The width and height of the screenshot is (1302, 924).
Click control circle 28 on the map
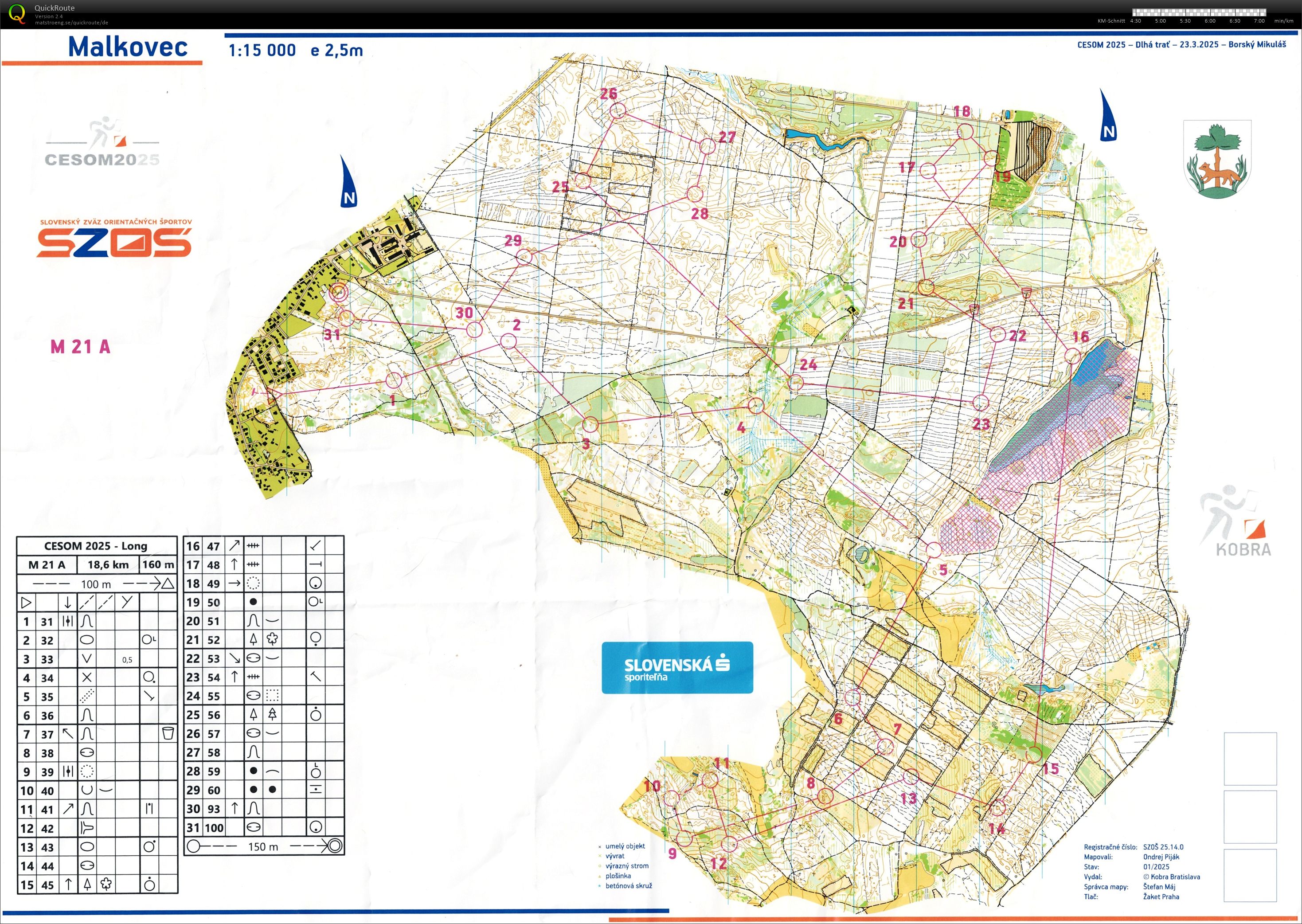click(695, 194)
